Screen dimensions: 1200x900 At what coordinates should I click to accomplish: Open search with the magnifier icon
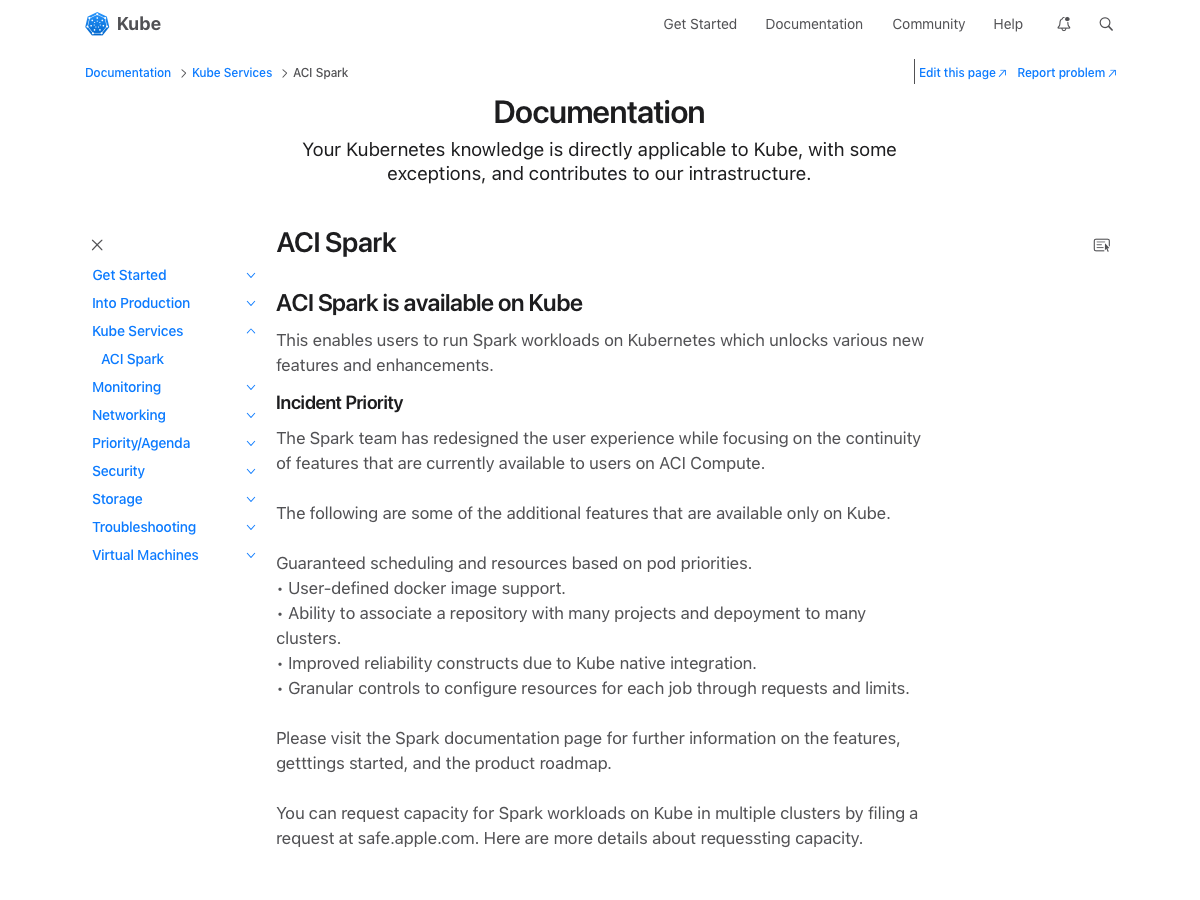tap(1106, 24)
